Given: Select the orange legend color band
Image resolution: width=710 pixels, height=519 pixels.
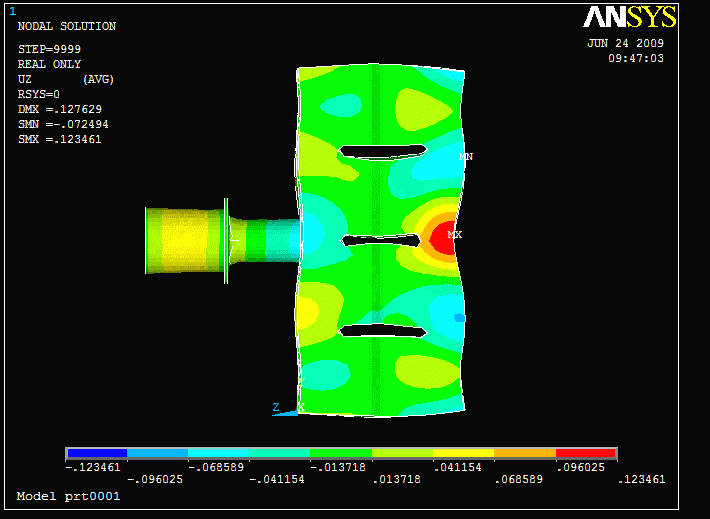Looking at the screenshot, I should [x=525, y=453].
